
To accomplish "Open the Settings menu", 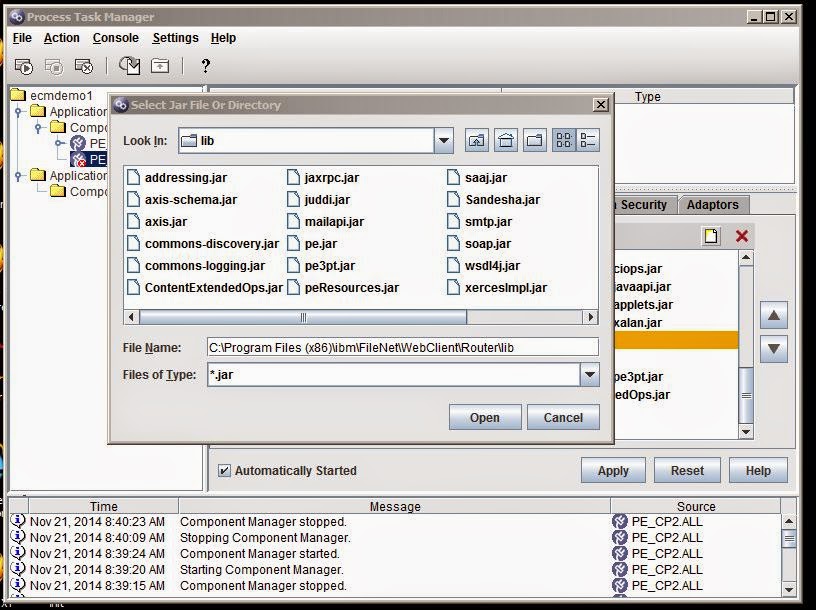I will (175, 38).
